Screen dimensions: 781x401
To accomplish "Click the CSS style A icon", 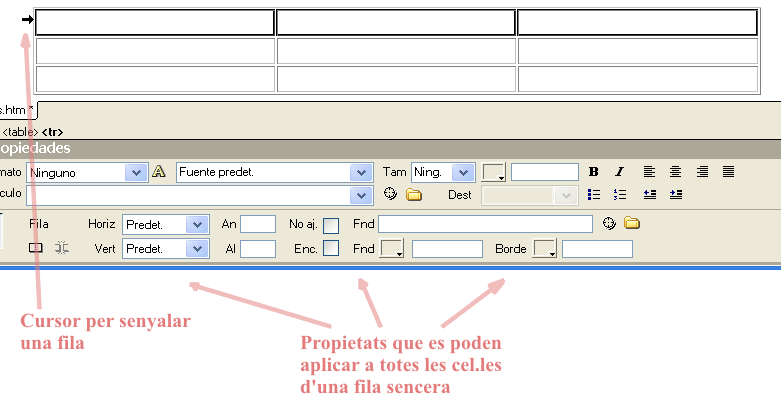I will point(158,171).
